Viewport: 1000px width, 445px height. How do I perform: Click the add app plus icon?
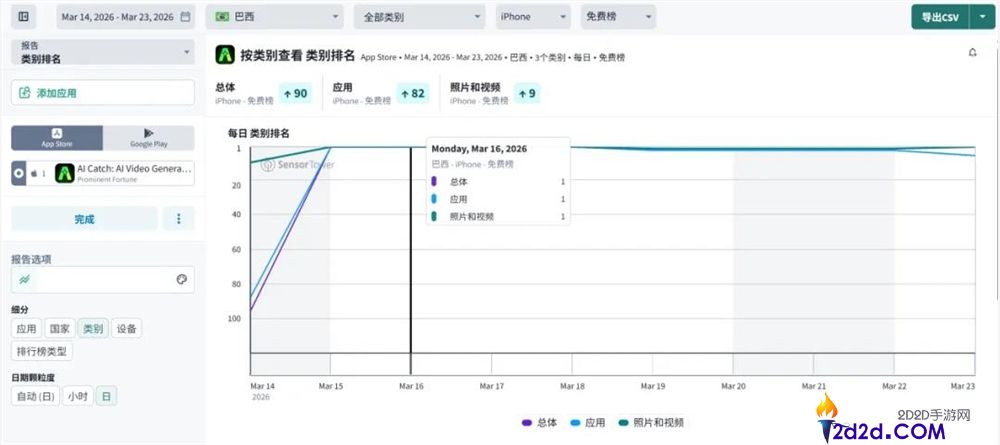25,93
